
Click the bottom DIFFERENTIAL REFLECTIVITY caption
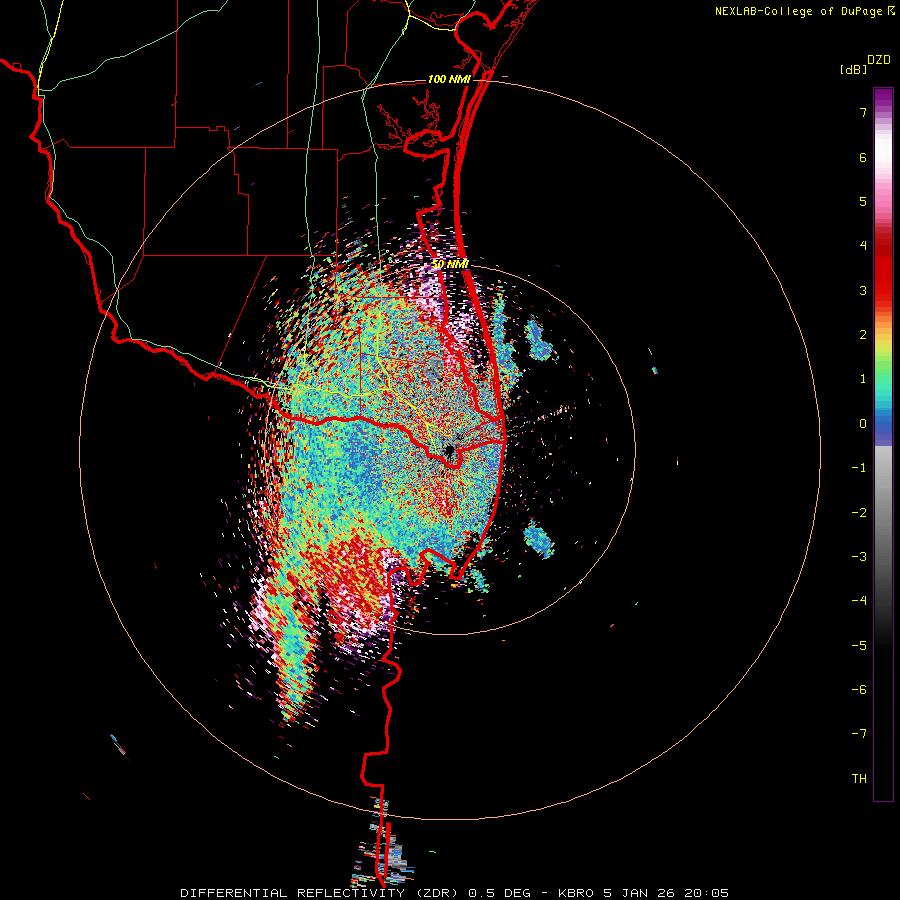coord(454,893)
